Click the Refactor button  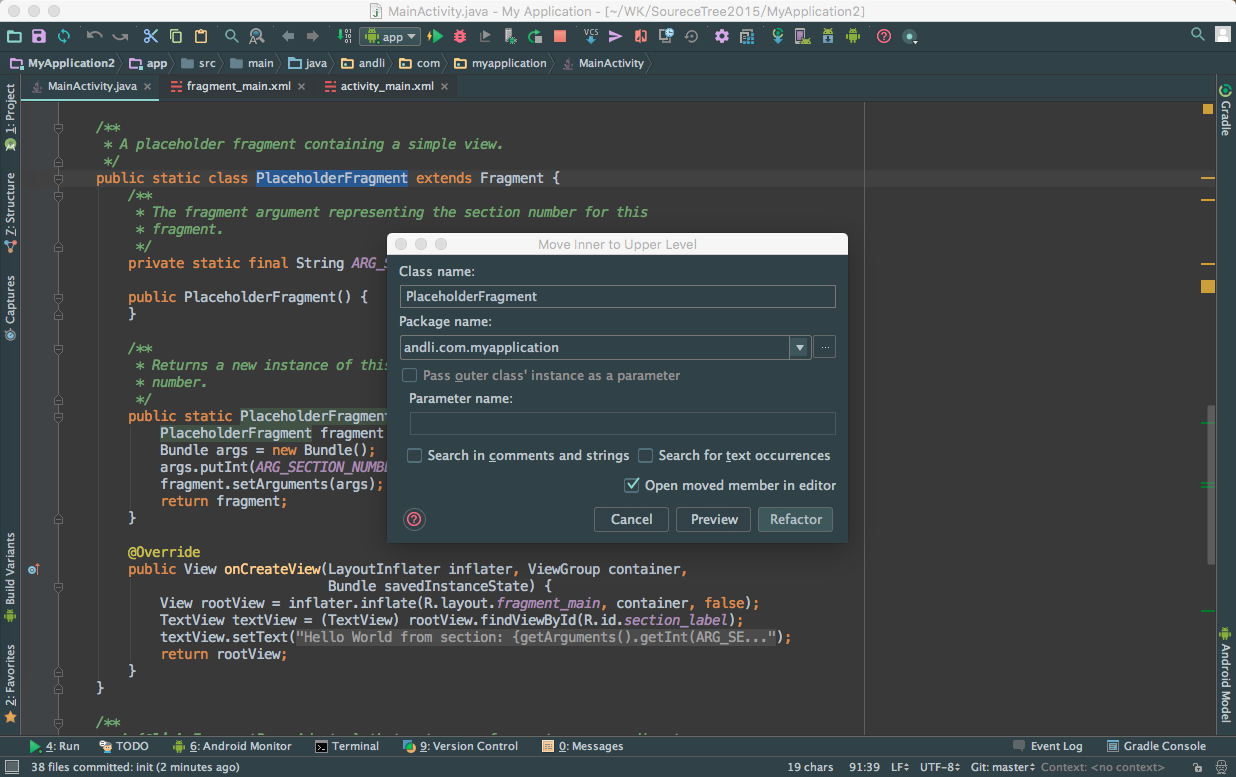(x=796, y=519)
